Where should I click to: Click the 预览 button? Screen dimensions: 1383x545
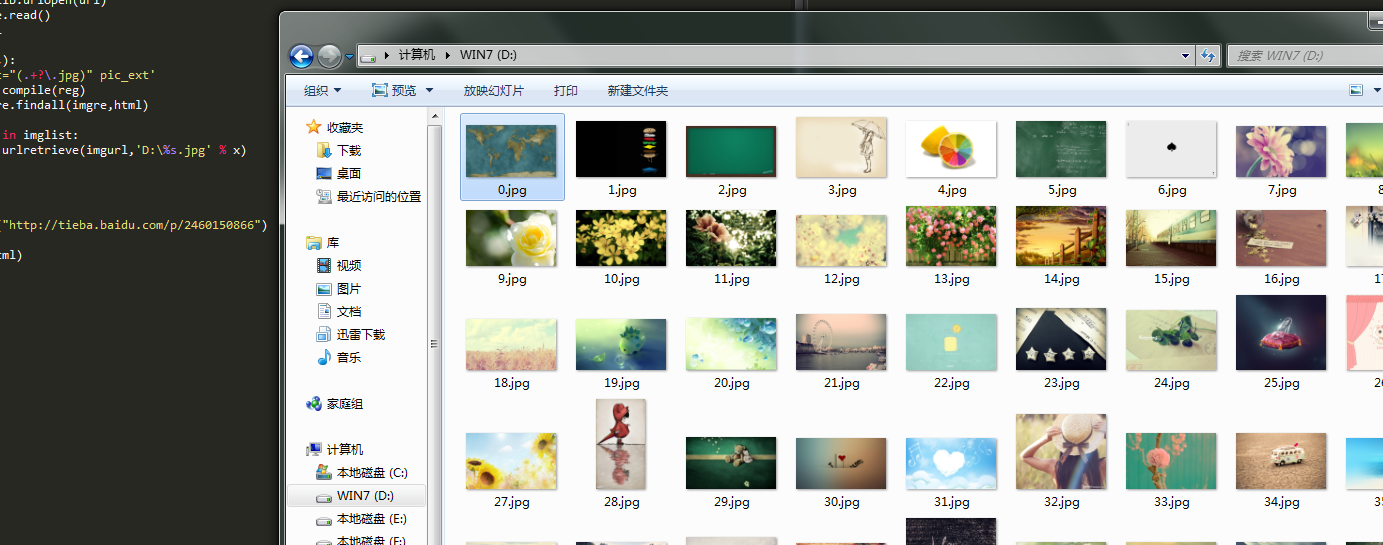pyautogui.click(x=394, y=91)
